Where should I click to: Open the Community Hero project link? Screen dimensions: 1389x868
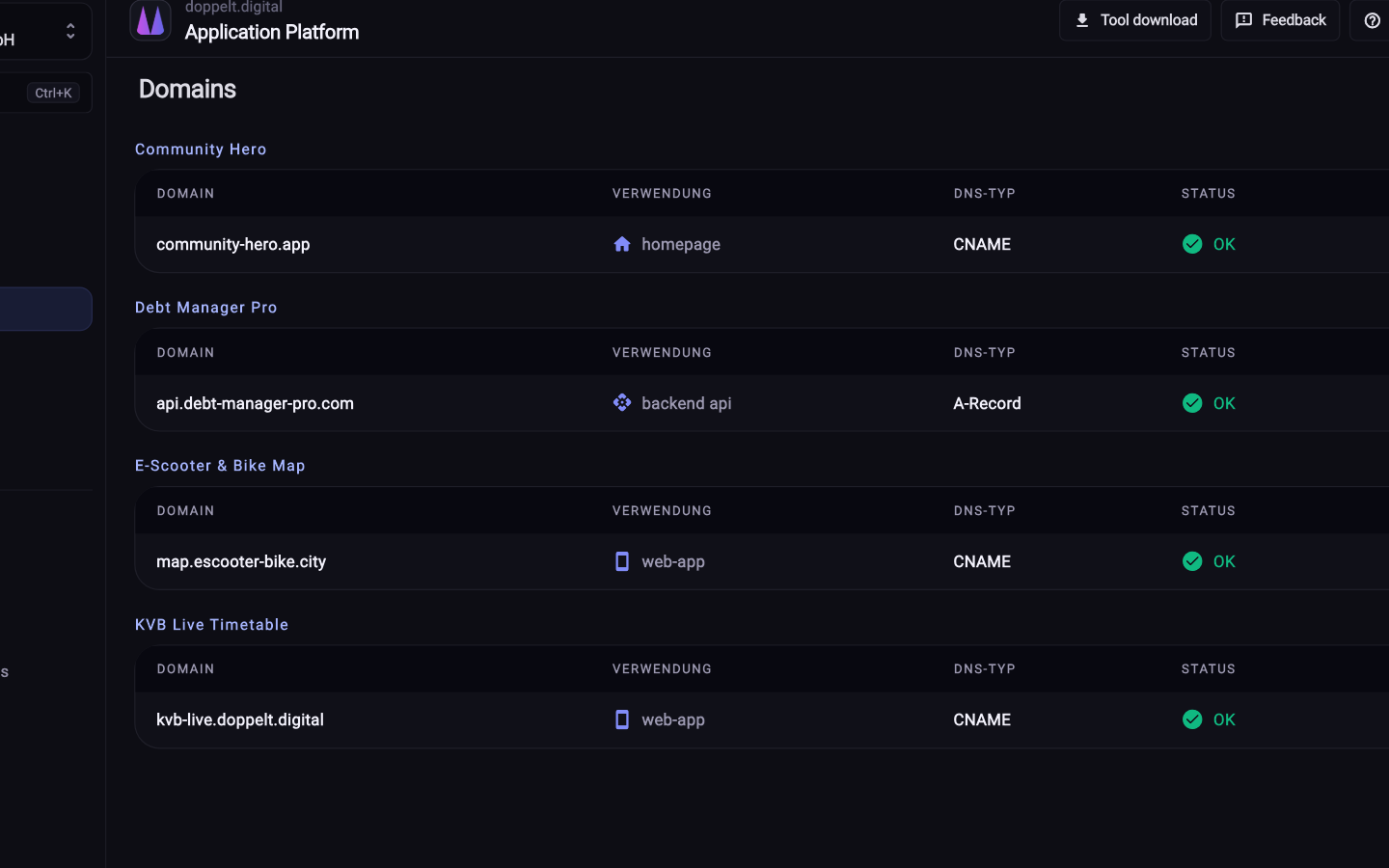[x=201, y=149]
